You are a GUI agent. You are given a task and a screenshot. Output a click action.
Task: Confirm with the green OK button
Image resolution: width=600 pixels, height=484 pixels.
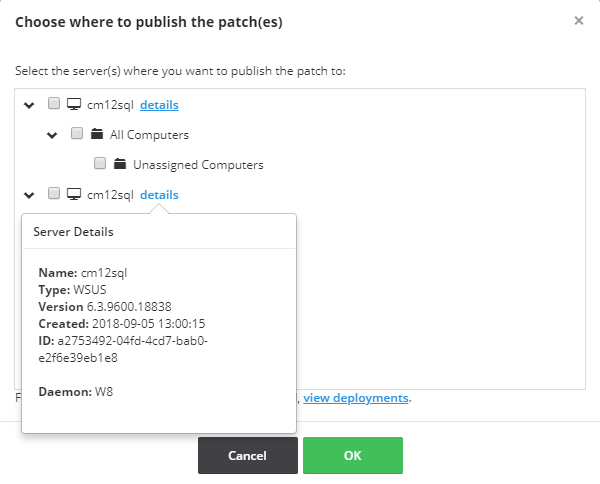click(x=352, y=455)
